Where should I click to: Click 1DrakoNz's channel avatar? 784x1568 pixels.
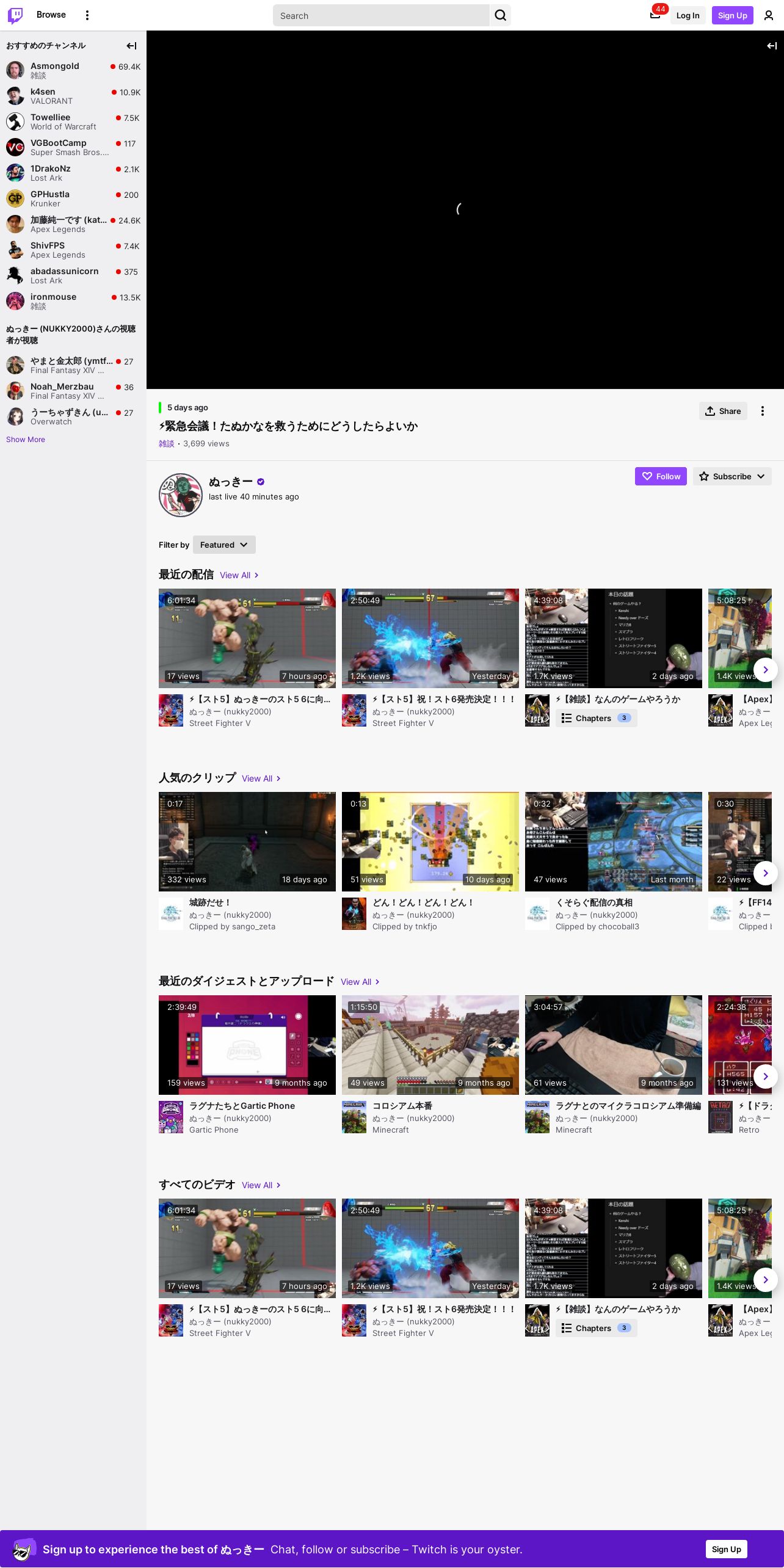15,173
